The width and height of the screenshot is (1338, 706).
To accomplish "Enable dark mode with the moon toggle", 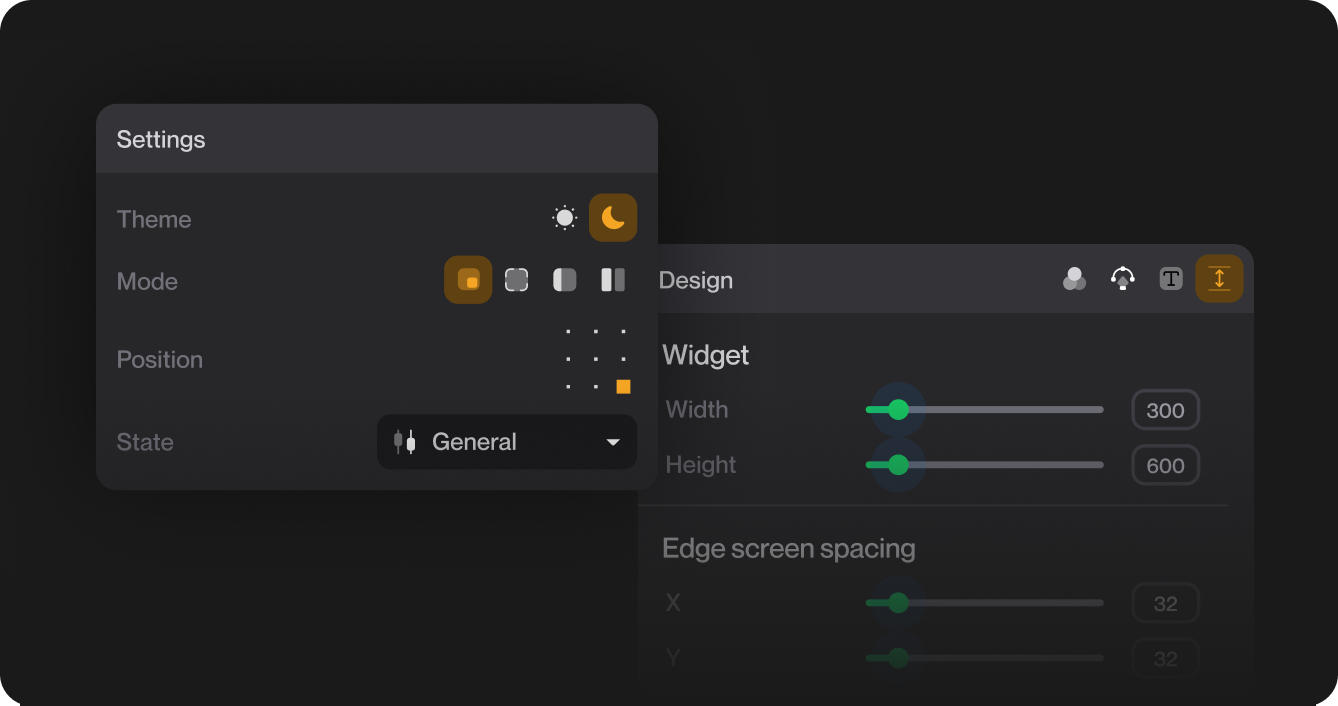I will (x=613, y=217).
